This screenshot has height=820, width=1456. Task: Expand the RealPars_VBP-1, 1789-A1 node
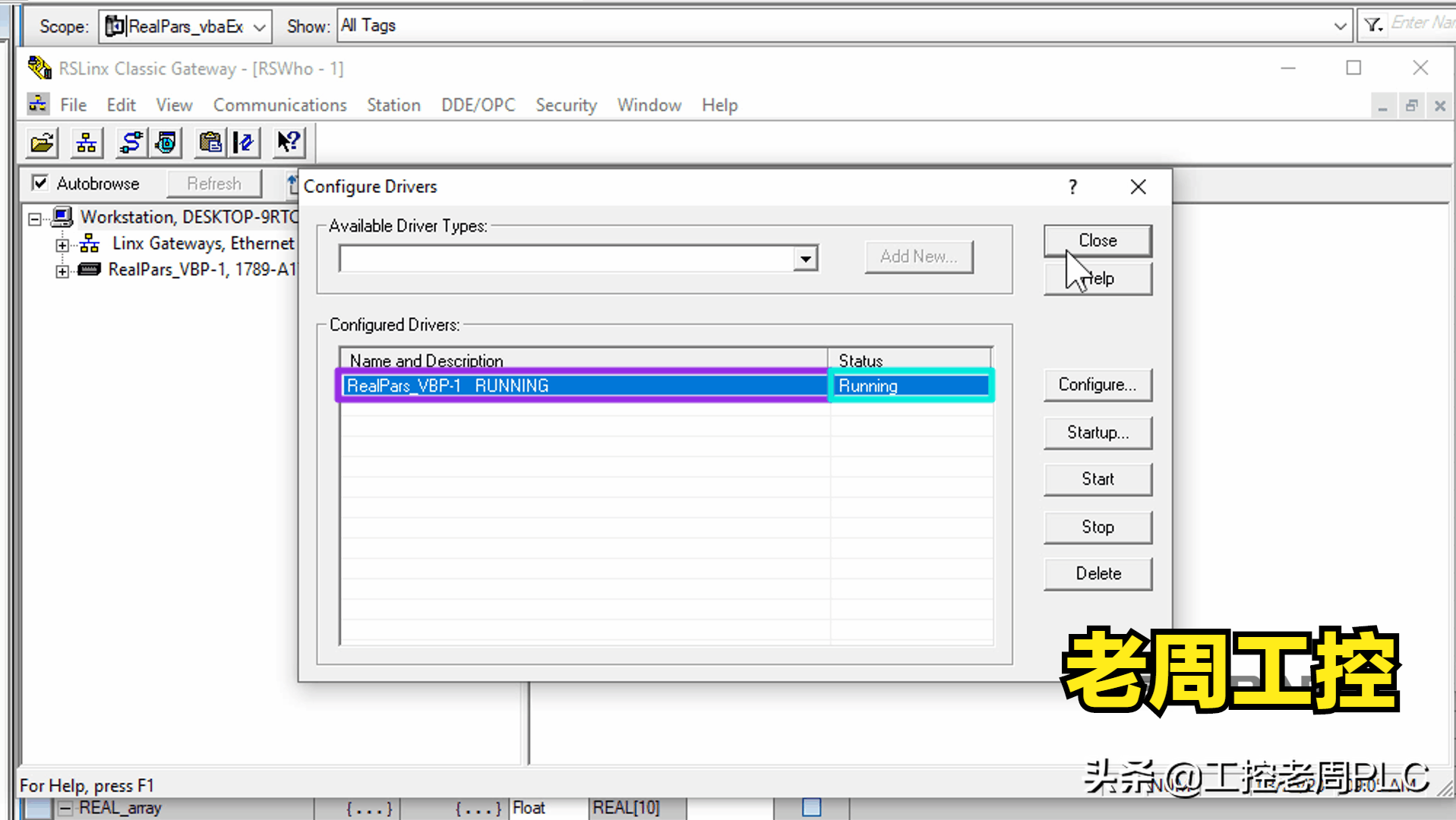point(62,270)
